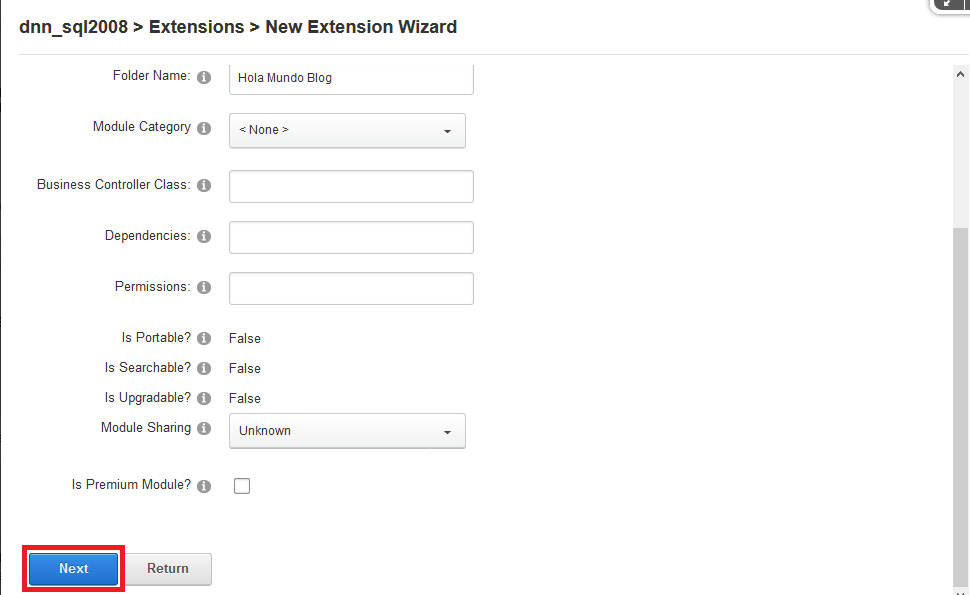970x595 pixels.
Task: Click the Business Controller Class input
Action: [351, 186]
